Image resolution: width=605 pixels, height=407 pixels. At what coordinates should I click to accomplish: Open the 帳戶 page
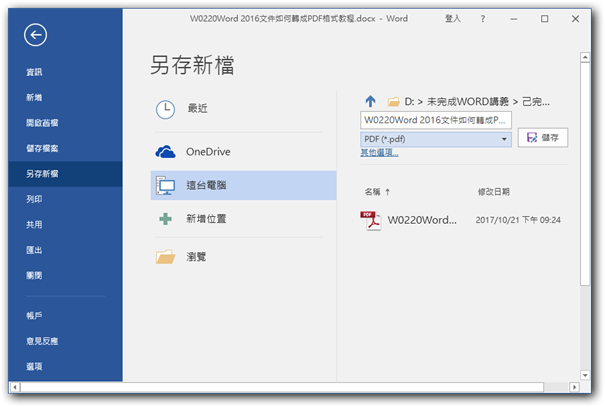(34, 316)
